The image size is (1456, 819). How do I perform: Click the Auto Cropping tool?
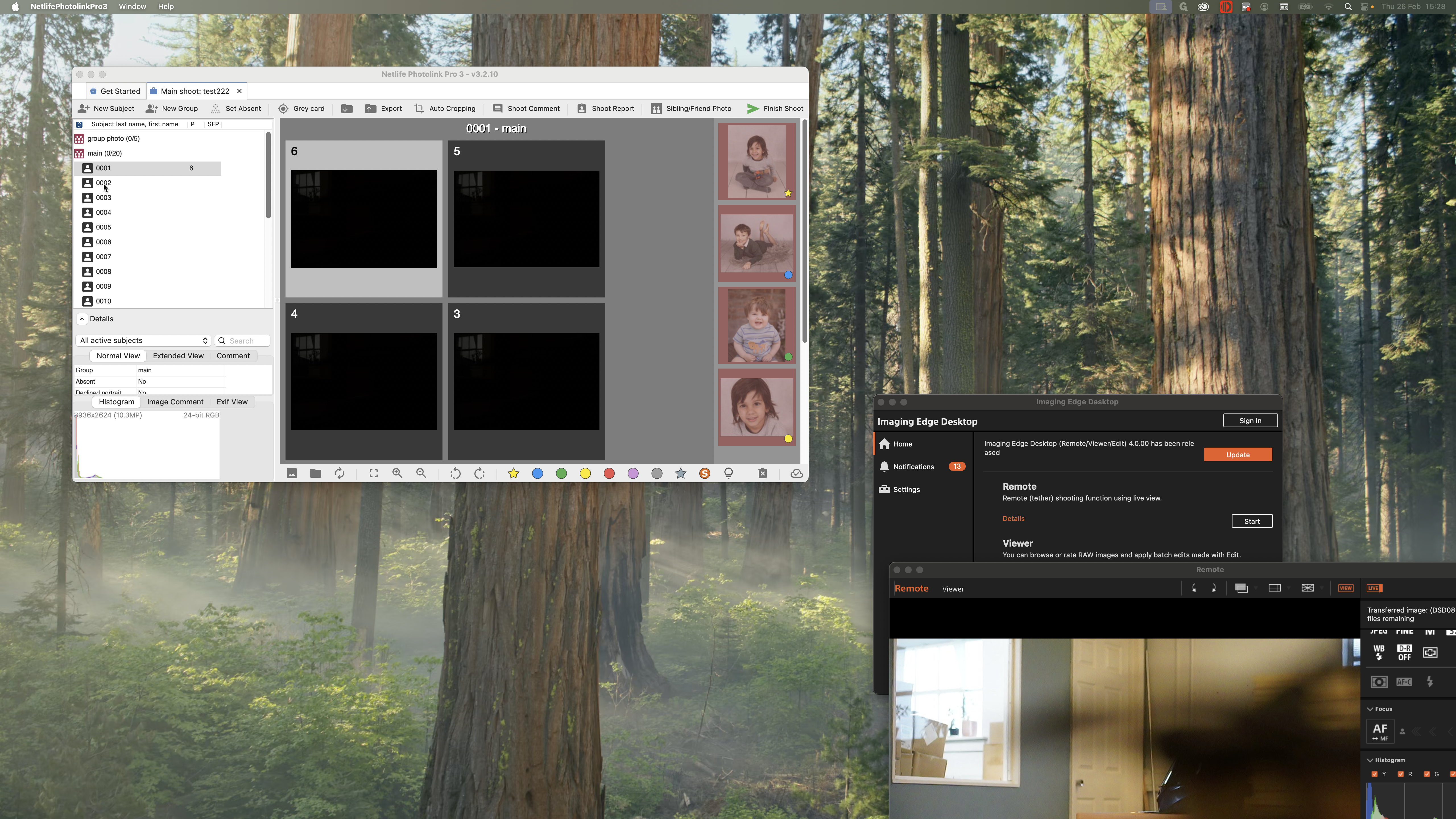tap(445, 109)
